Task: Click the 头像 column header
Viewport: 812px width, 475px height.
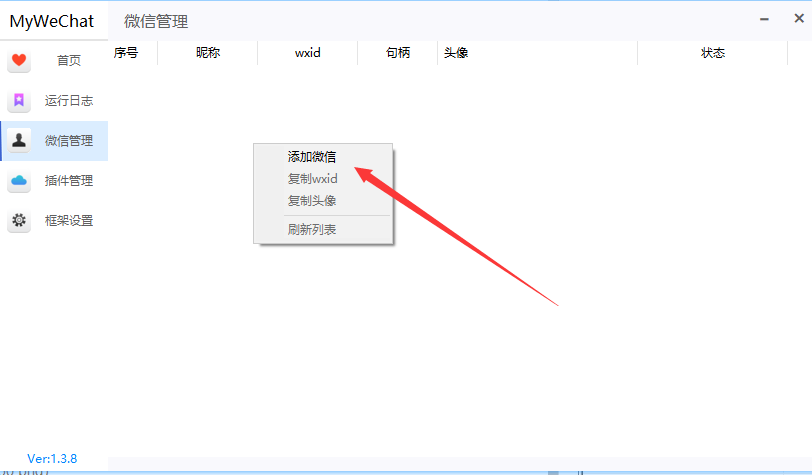Action: (538, 53)
